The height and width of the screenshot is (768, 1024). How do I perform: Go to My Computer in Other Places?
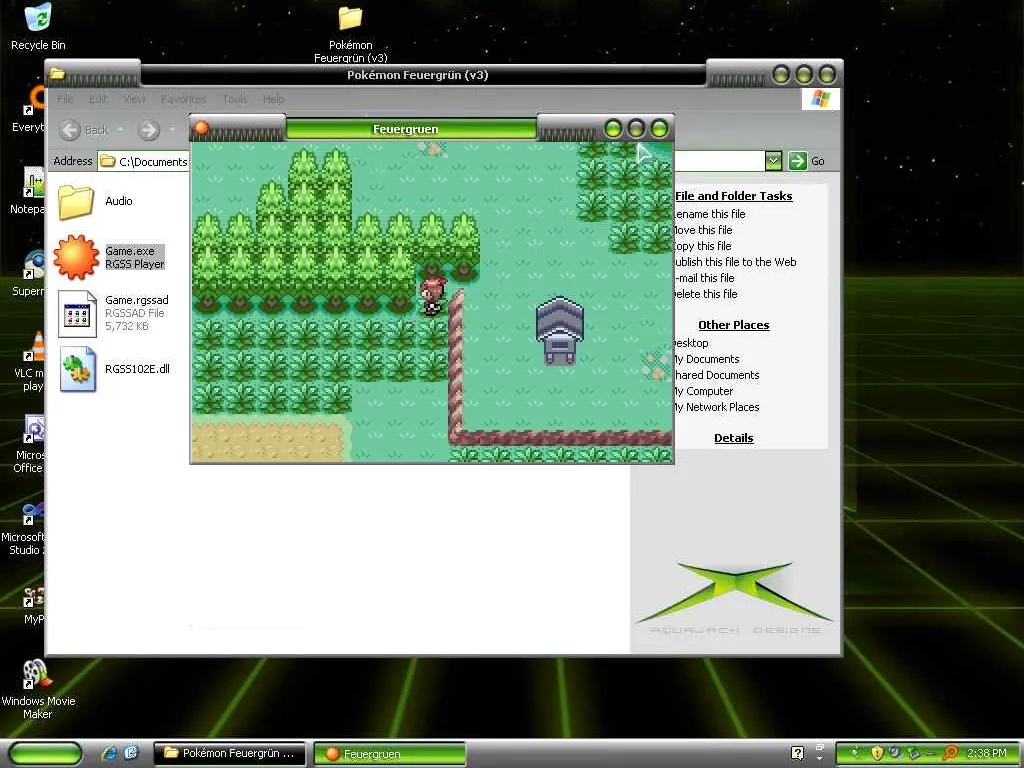[x=704, y=391]
